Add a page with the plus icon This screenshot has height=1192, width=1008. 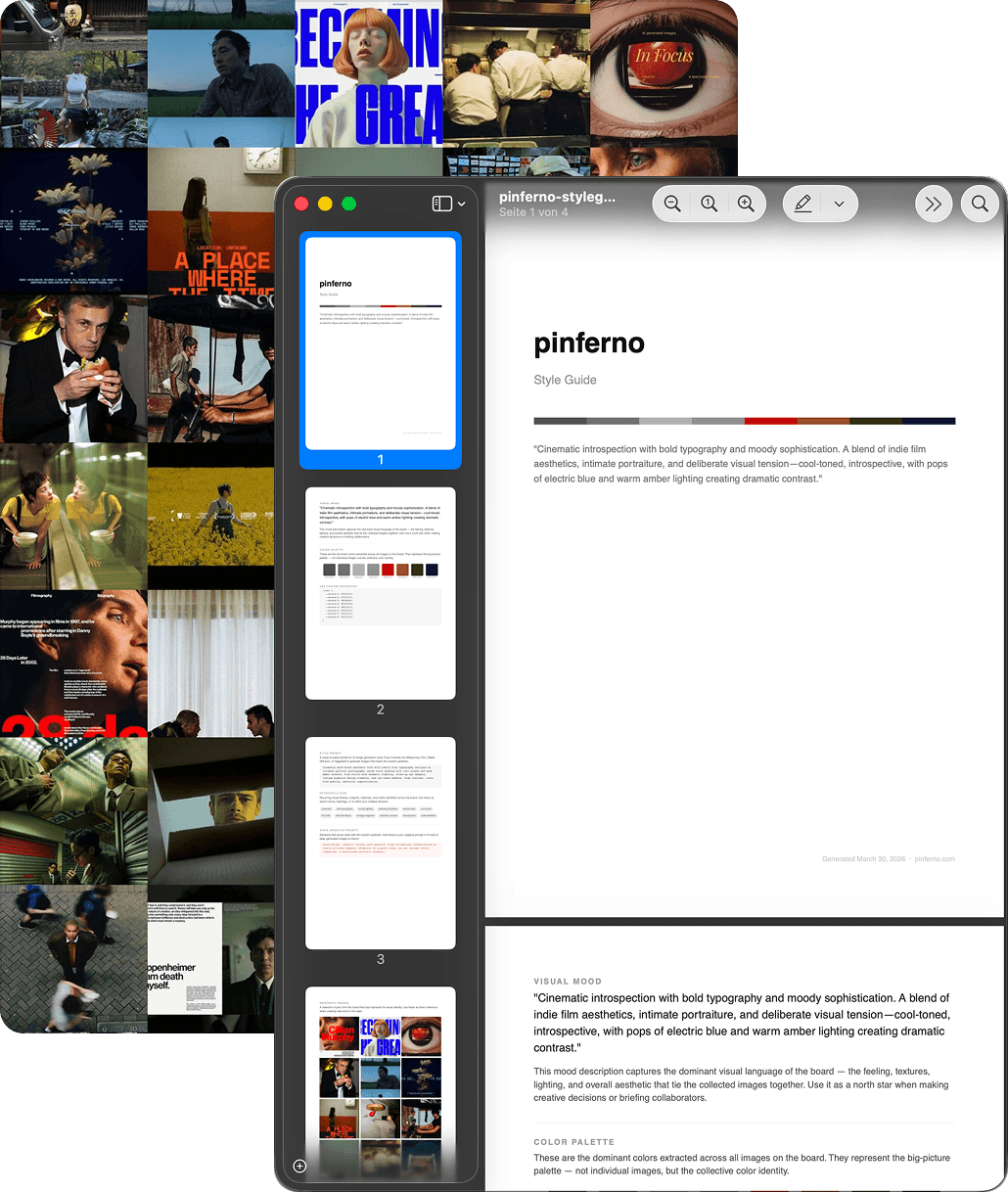[x=300, y=1167]
